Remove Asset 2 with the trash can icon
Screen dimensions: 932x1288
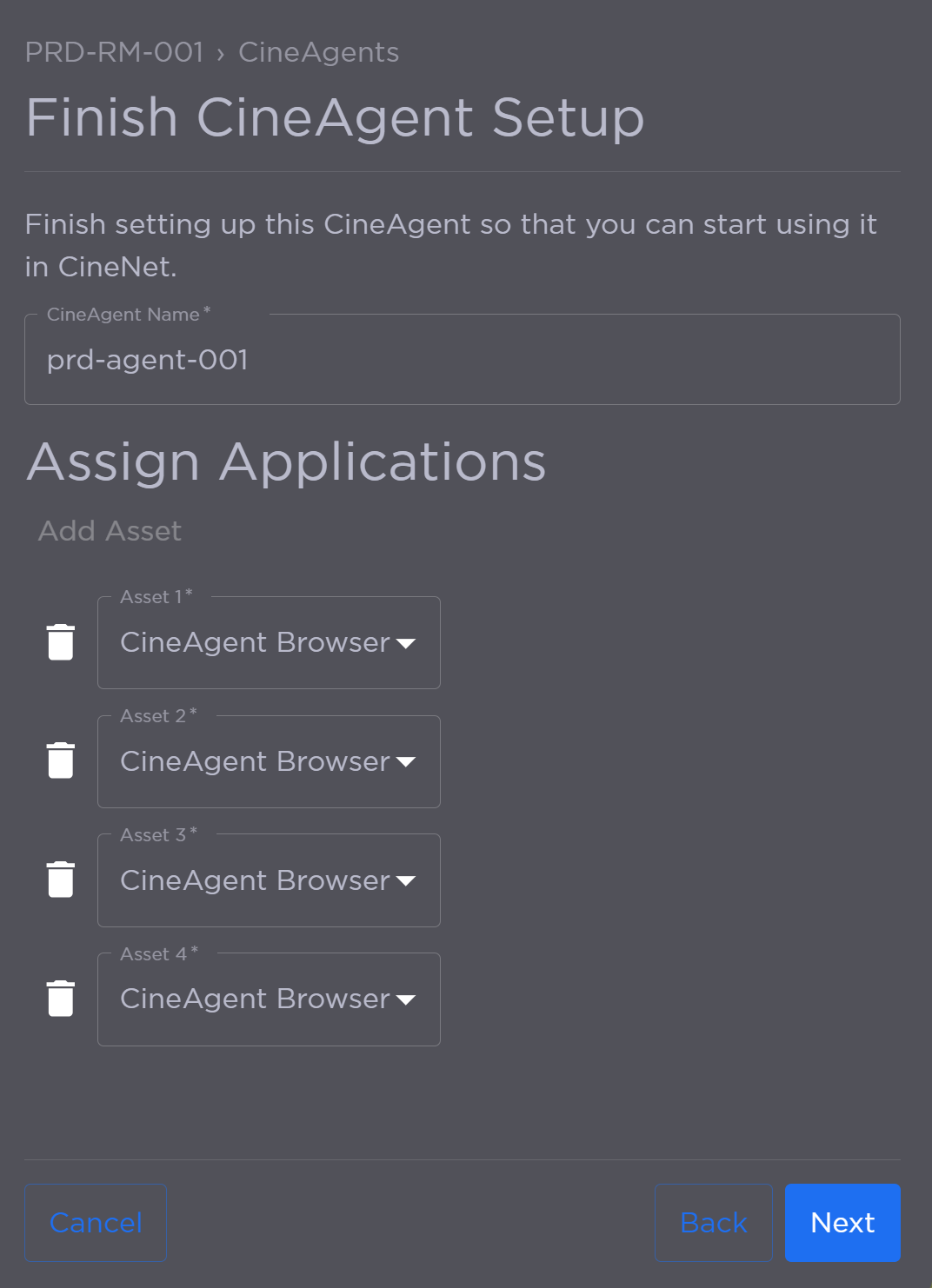(x=60, y=760)
